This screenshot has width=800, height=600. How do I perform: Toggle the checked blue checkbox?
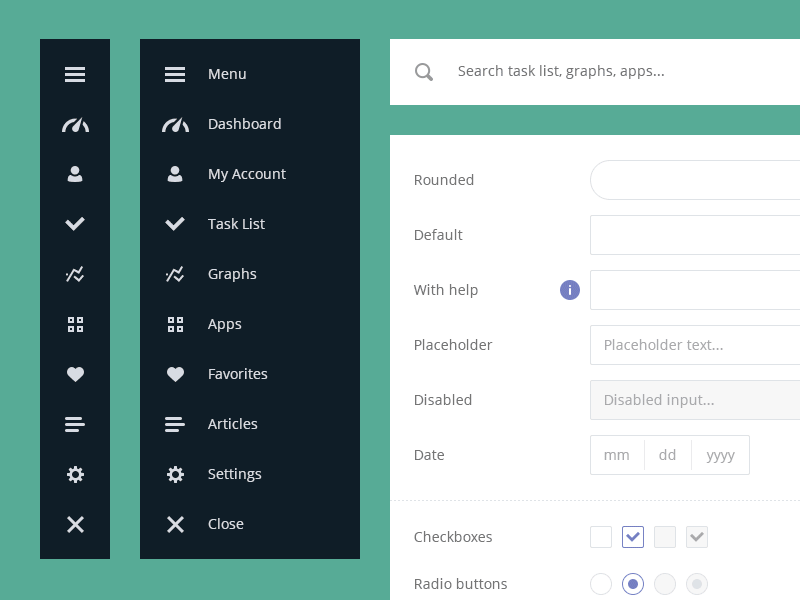tap(632, 537)
